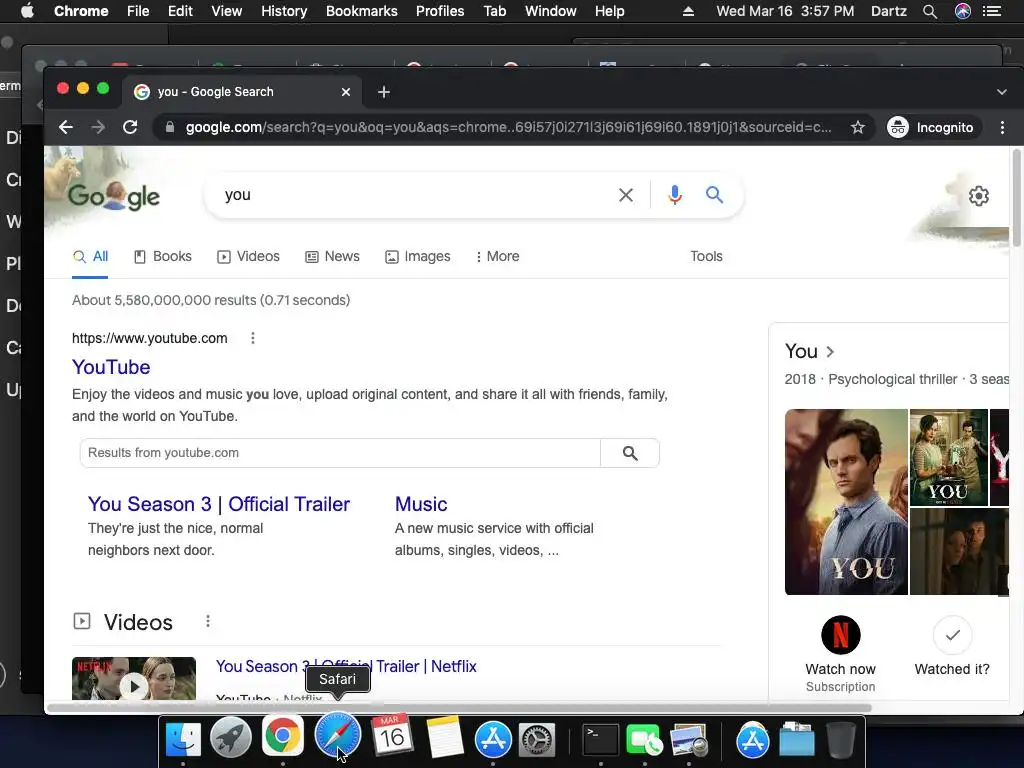Screen dimensions: 1024x768
Task: Play the Netflix trailer video thumbnail
Action: tap(134, 679)
